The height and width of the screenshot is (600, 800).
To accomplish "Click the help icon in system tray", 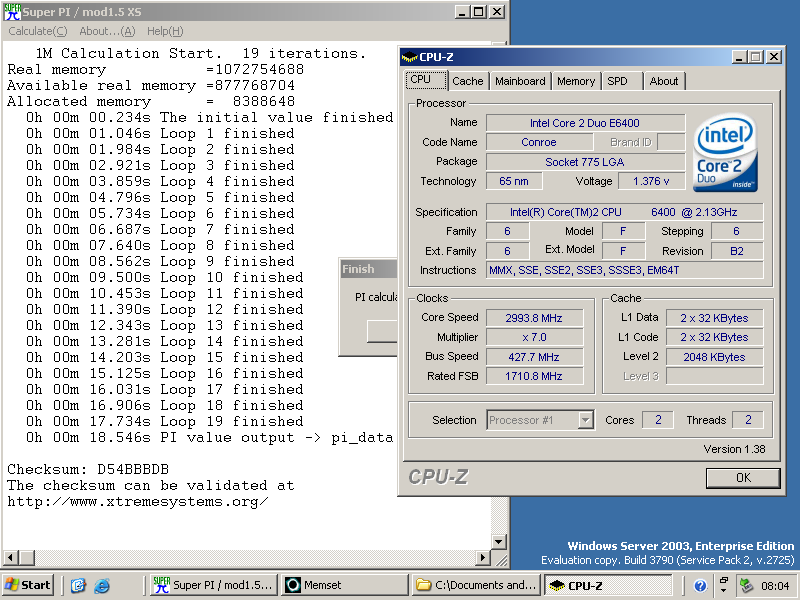I will [700, 585].
